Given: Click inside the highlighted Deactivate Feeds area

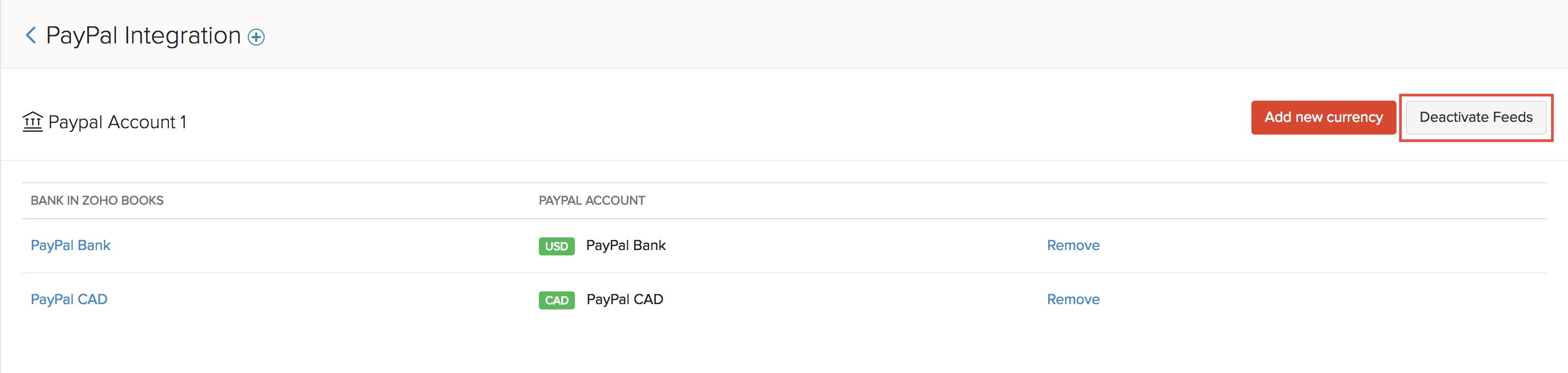Looking at the screenshot, I should point(1475,117).
